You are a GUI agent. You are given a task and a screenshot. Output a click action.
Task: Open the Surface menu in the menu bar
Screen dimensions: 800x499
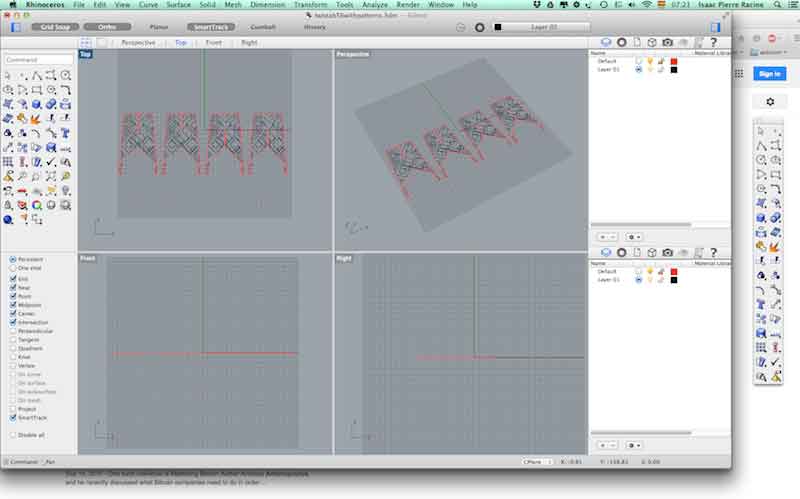coord(179,5)
